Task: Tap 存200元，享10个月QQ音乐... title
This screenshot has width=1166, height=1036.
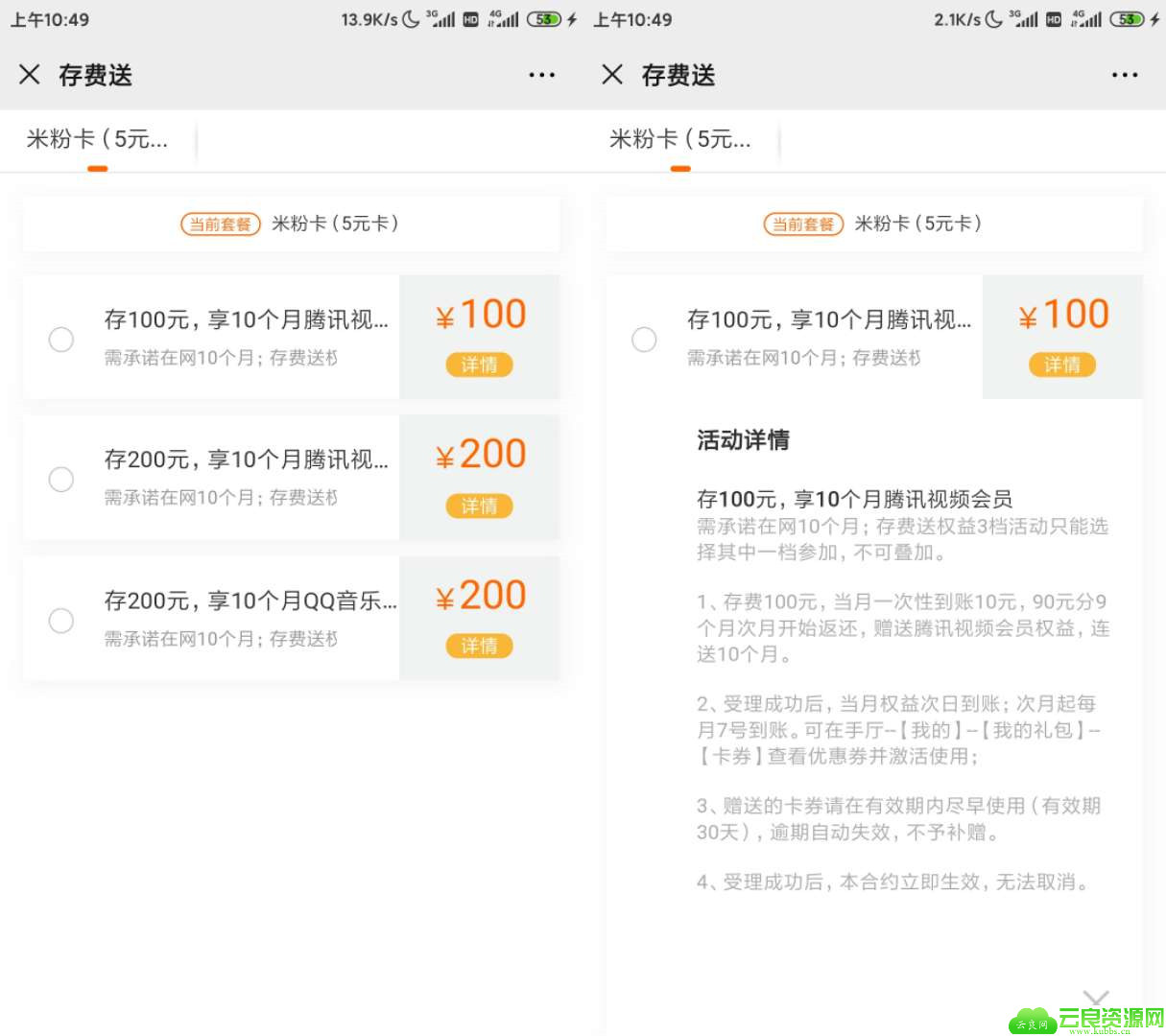Action: coord(250,600)
